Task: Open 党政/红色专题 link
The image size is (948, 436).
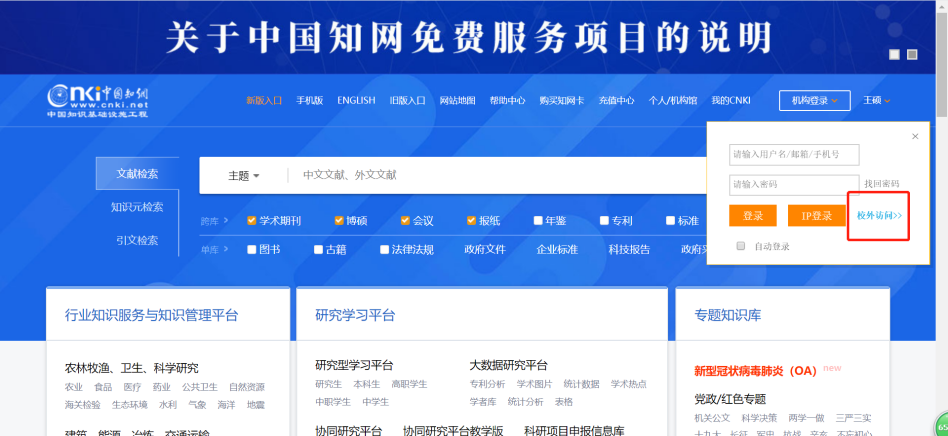Action: pyautogui.click(x=730, y=399)
